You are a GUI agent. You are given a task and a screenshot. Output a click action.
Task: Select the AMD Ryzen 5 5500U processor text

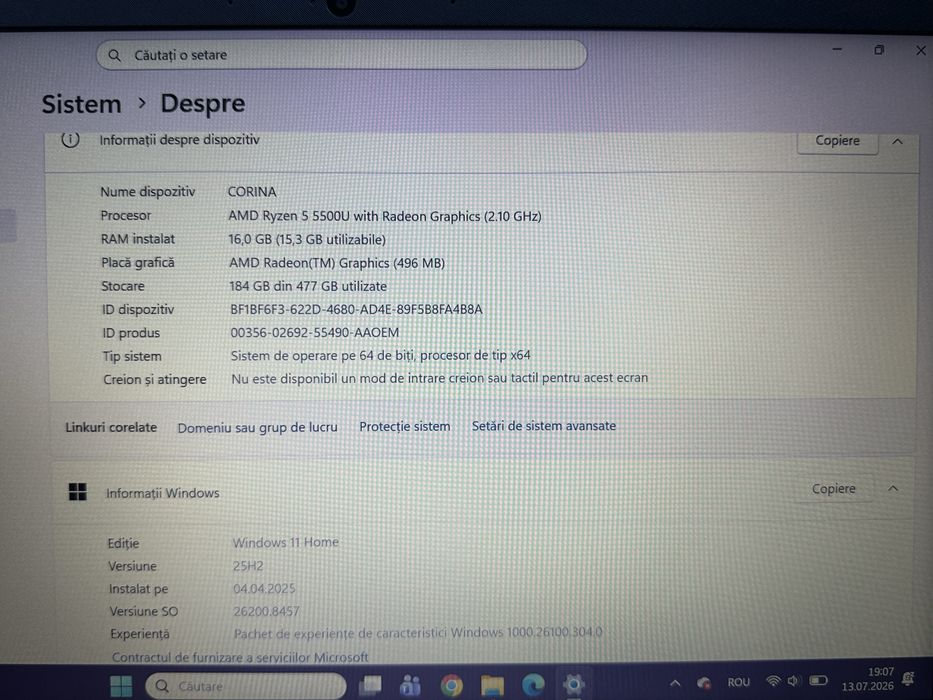[x=385, y=216]
